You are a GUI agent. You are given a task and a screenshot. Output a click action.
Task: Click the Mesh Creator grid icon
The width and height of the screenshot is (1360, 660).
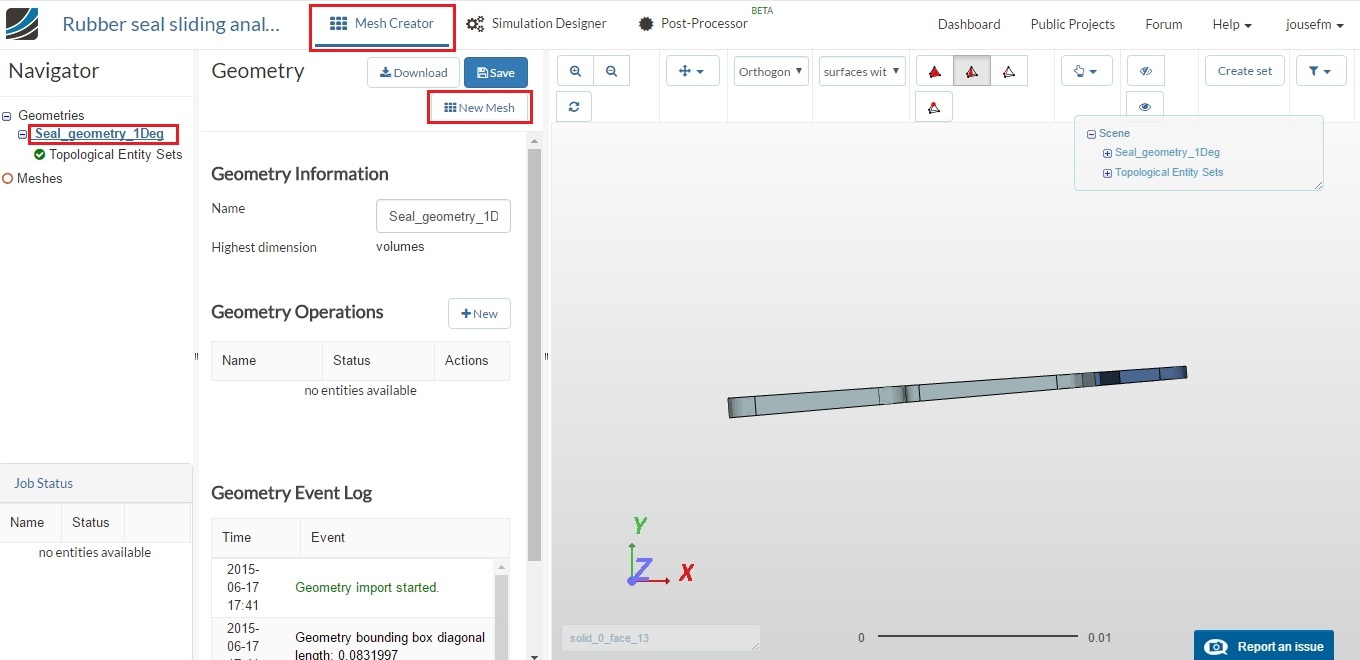coord(338,23)
